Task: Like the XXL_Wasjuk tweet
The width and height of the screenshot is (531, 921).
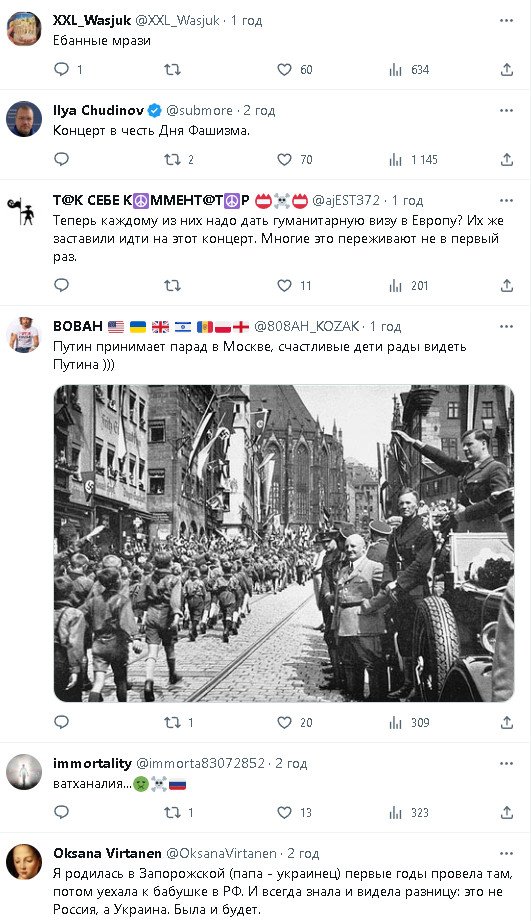Action: 295,70
